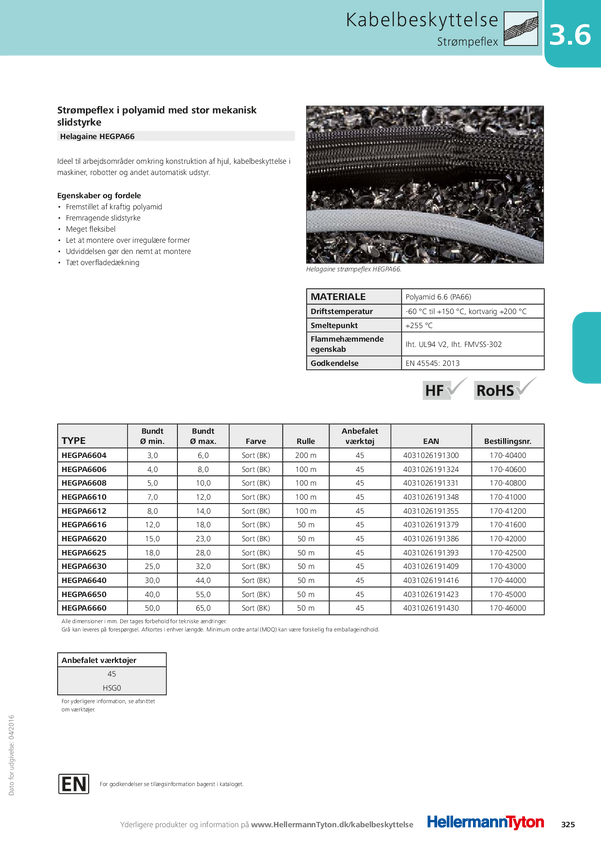Viewport: 601px width, 850px height.
Task: Click the RoHS compliance logo
Action: tap(505, 389)
